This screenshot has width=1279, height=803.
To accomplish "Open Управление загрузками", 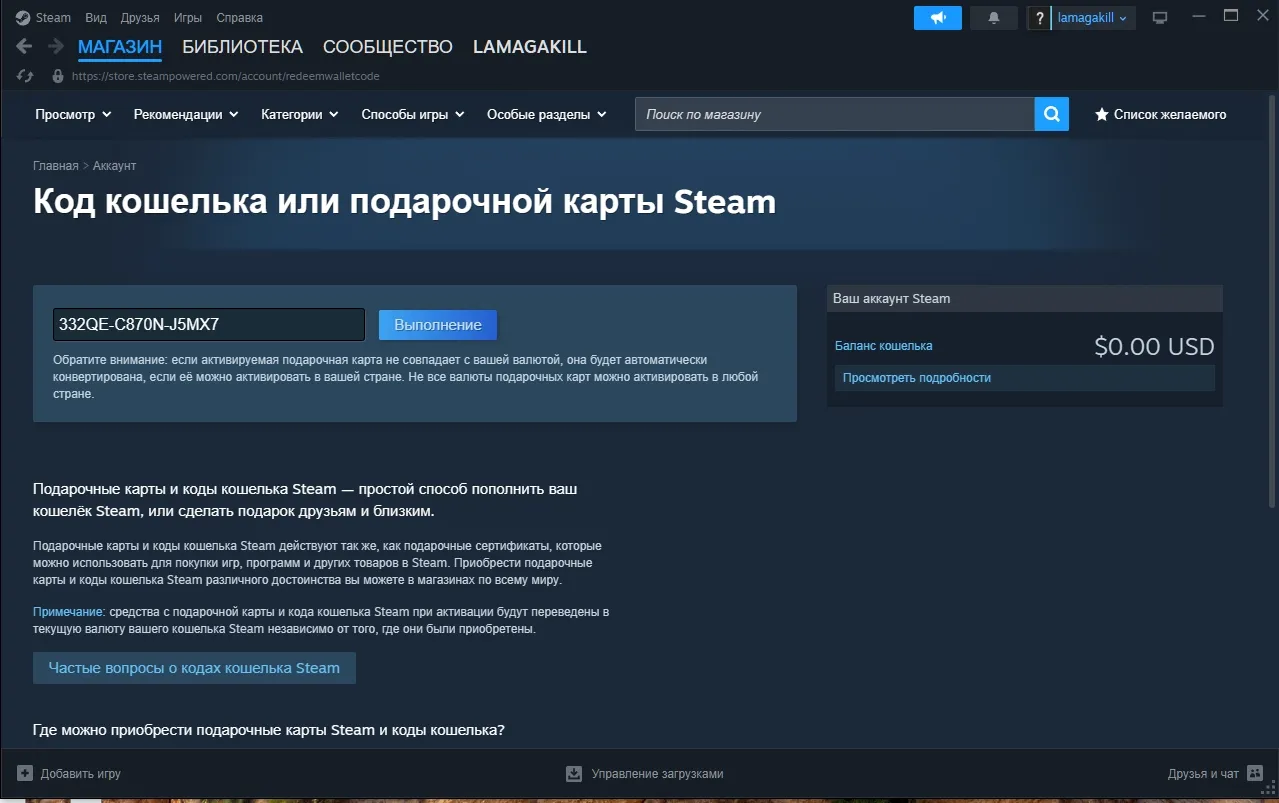I will point(657,774).
